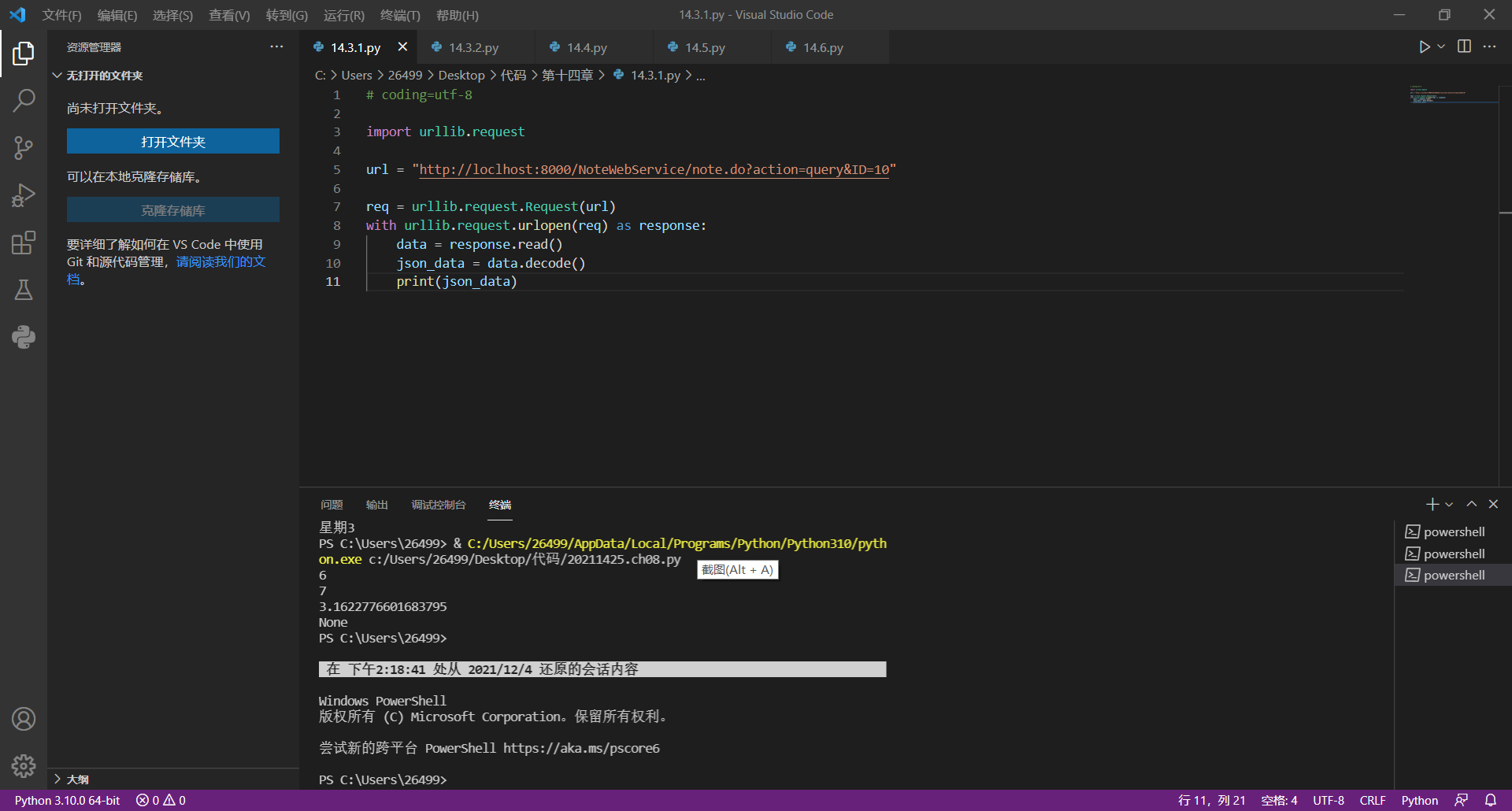This screenshot has width=1512, height=811.
Task: Close the terminal panel
Action: pyautogui.click(x=1493, y=504)
